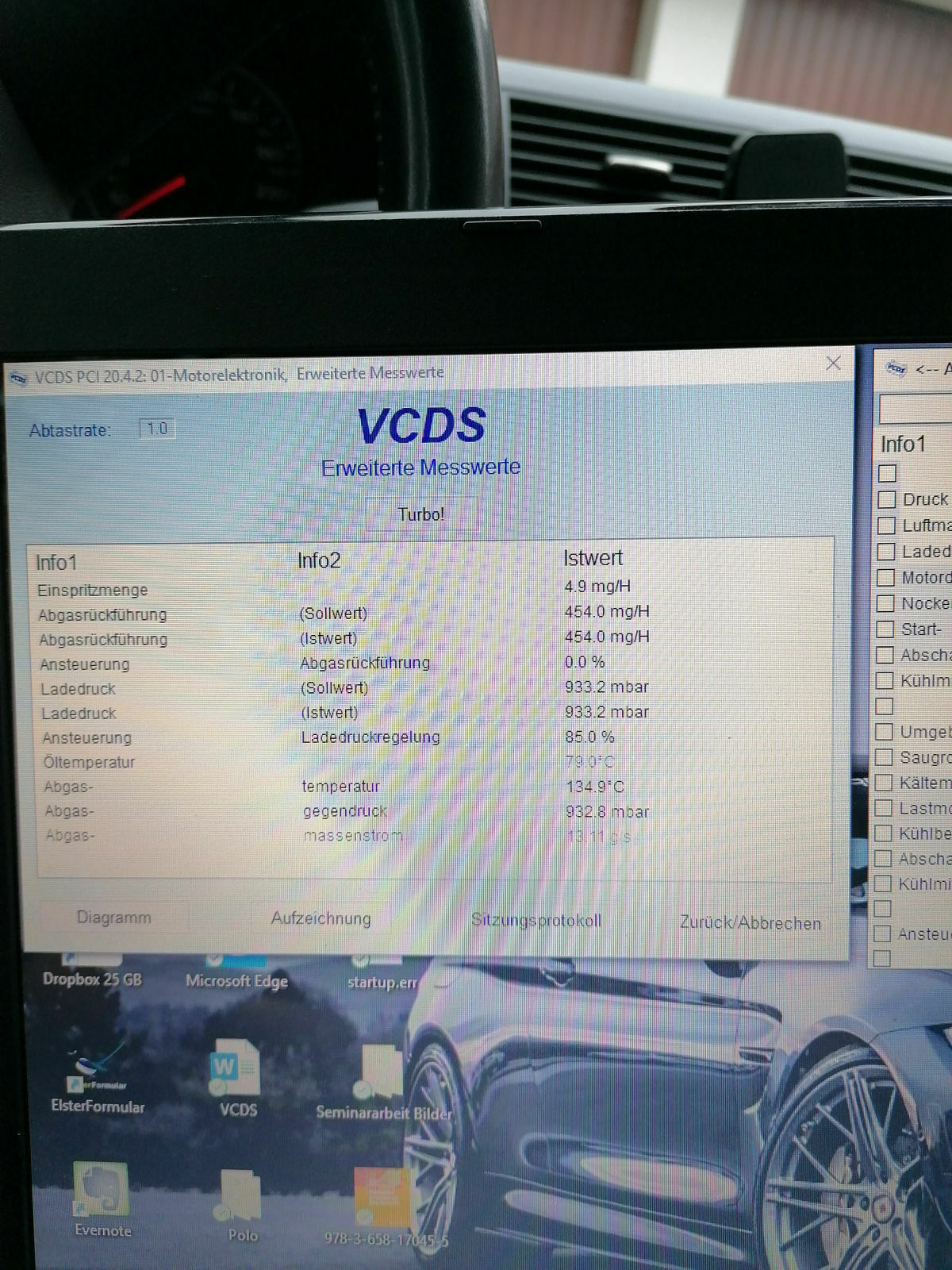Image resolution: width=952 pixels, height=1270 pixels.
Task: Click the search field in side window
Action: (x=916, y=409)
